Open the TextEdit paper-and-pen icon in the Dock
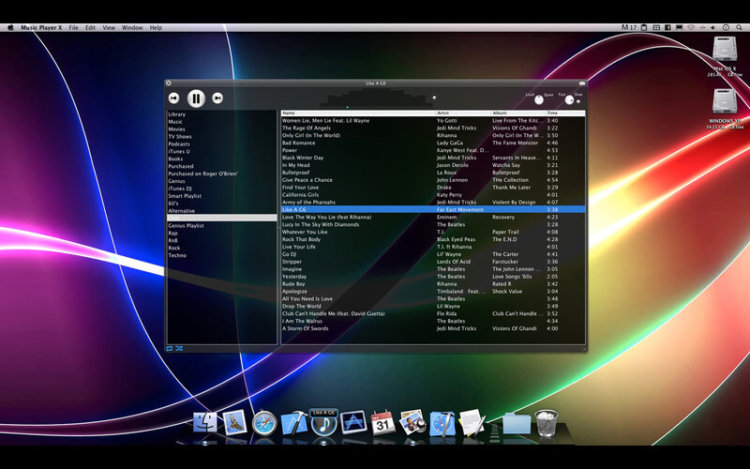The image size is (750, 469). pyautogui.click(x=472, y=423)
